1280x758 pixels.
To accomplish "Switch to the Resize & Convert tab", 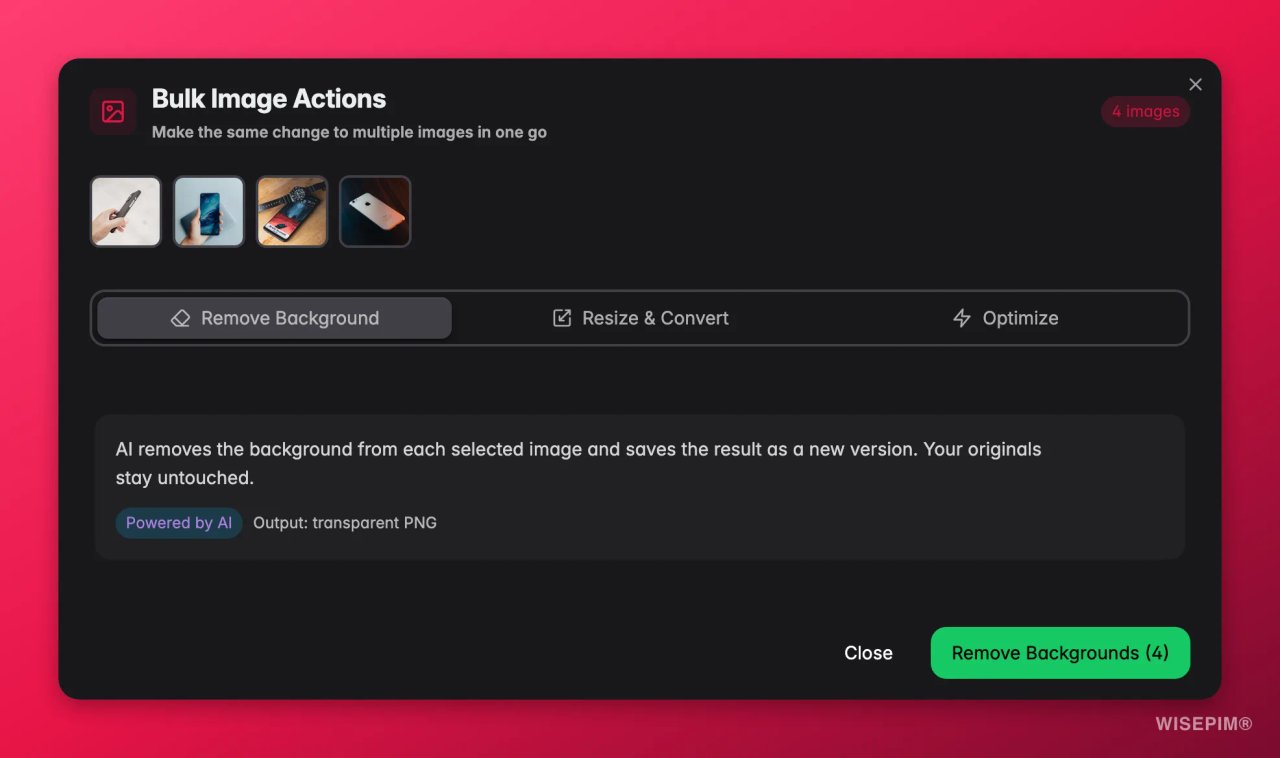I will tap(640, 318).
